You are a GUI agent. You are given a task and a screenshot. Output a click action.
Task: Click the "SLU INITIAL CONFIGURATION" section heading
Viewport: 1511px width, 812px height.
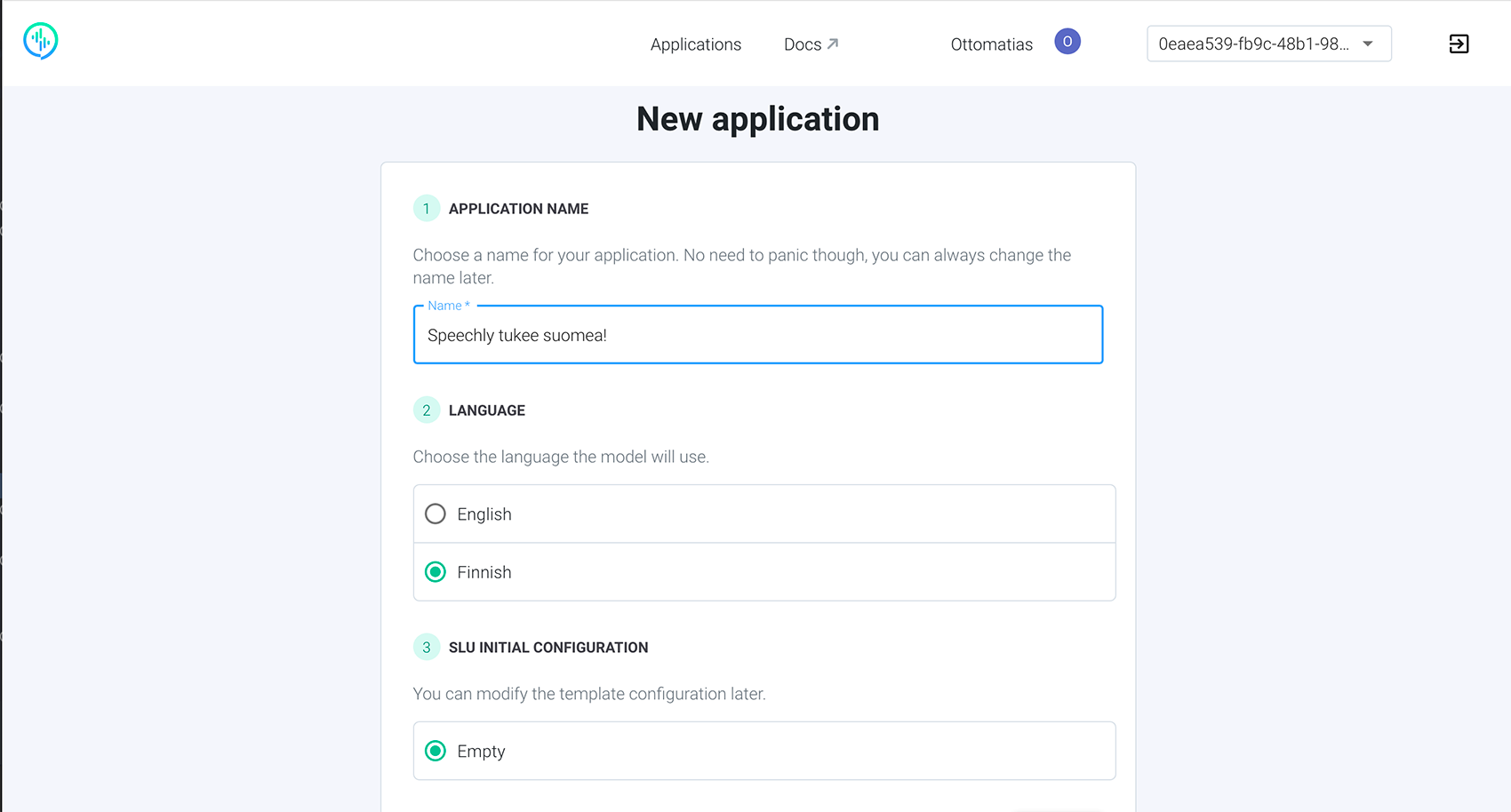coord(548,648)
